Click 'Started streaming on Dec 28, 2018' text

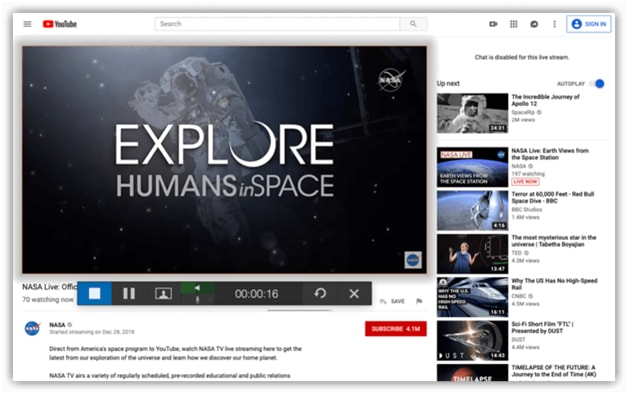click(x=92, y=332)
